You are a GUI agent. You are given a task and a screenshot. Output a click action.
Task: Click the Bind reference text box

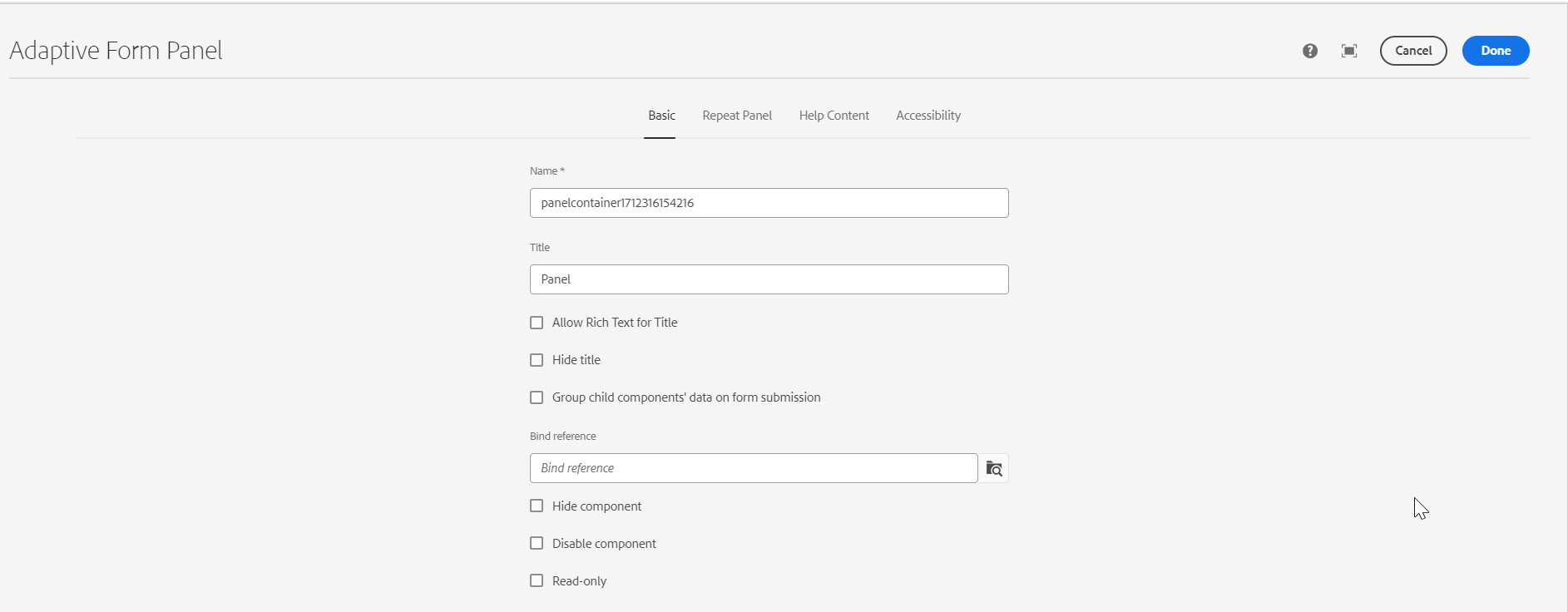[x=753, y=468]
